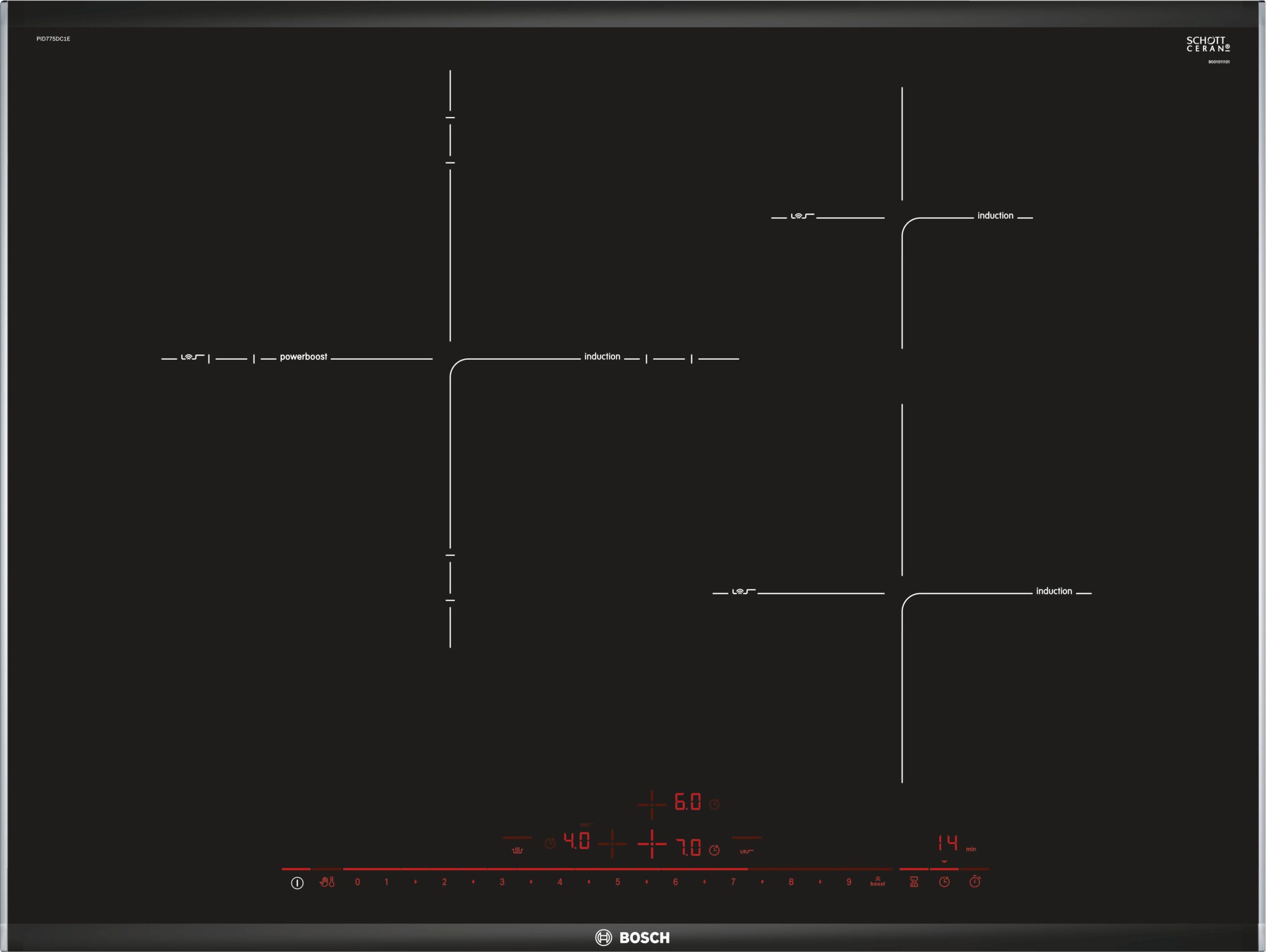Set power level 9 on slider
The image size is (1266, 952).
(849, 882)
